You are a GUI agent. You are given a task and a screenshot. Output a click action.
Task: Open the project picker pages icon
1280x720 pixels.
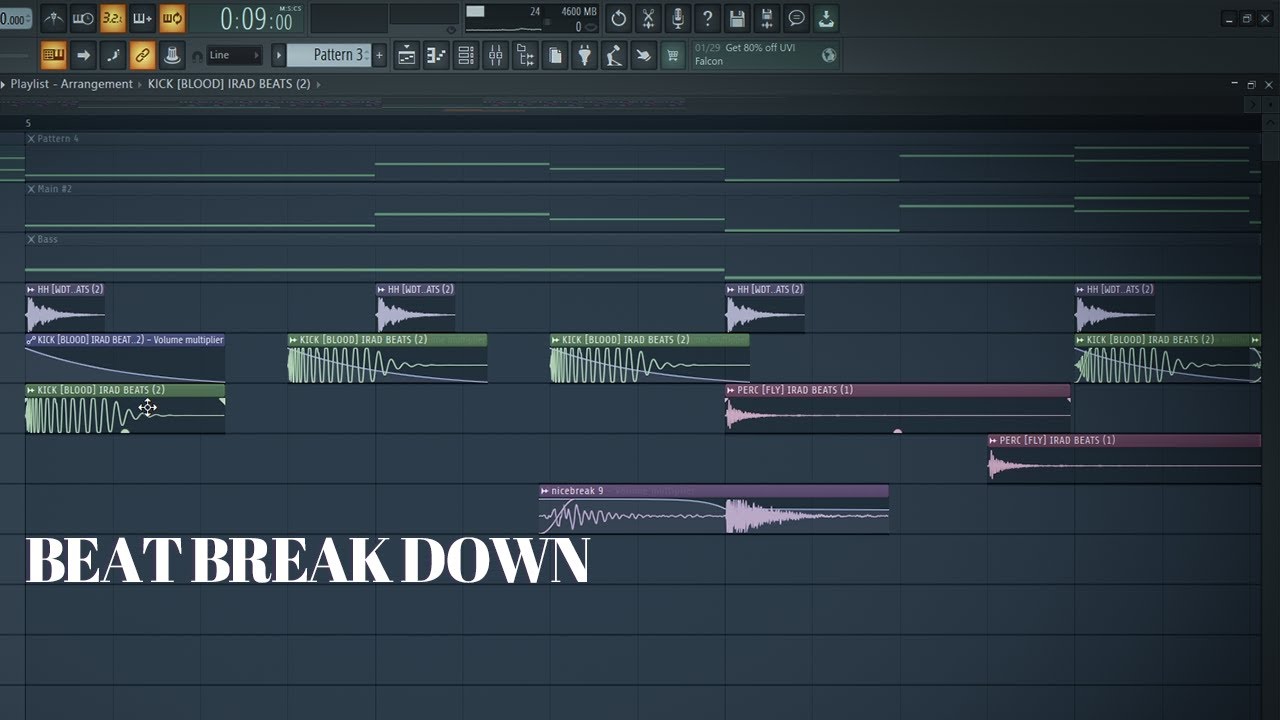tap(555, 55)
